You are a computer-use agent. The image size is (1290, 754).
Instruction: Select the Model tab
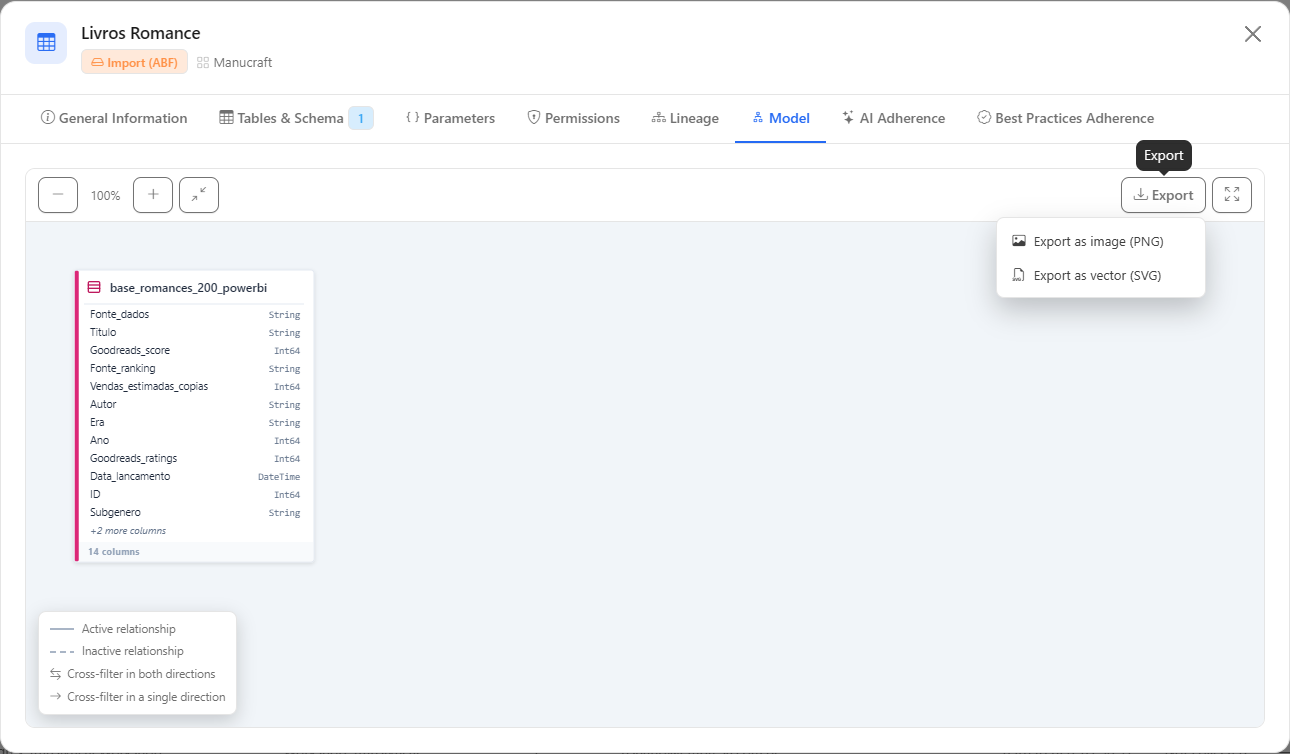780,118
